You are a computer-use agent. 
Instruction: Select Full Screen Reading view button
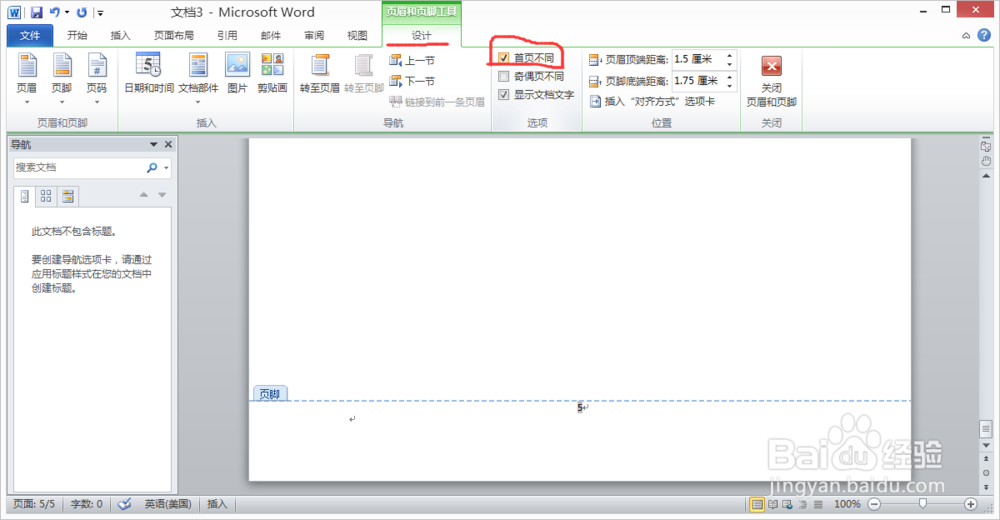tap(773, 505)
